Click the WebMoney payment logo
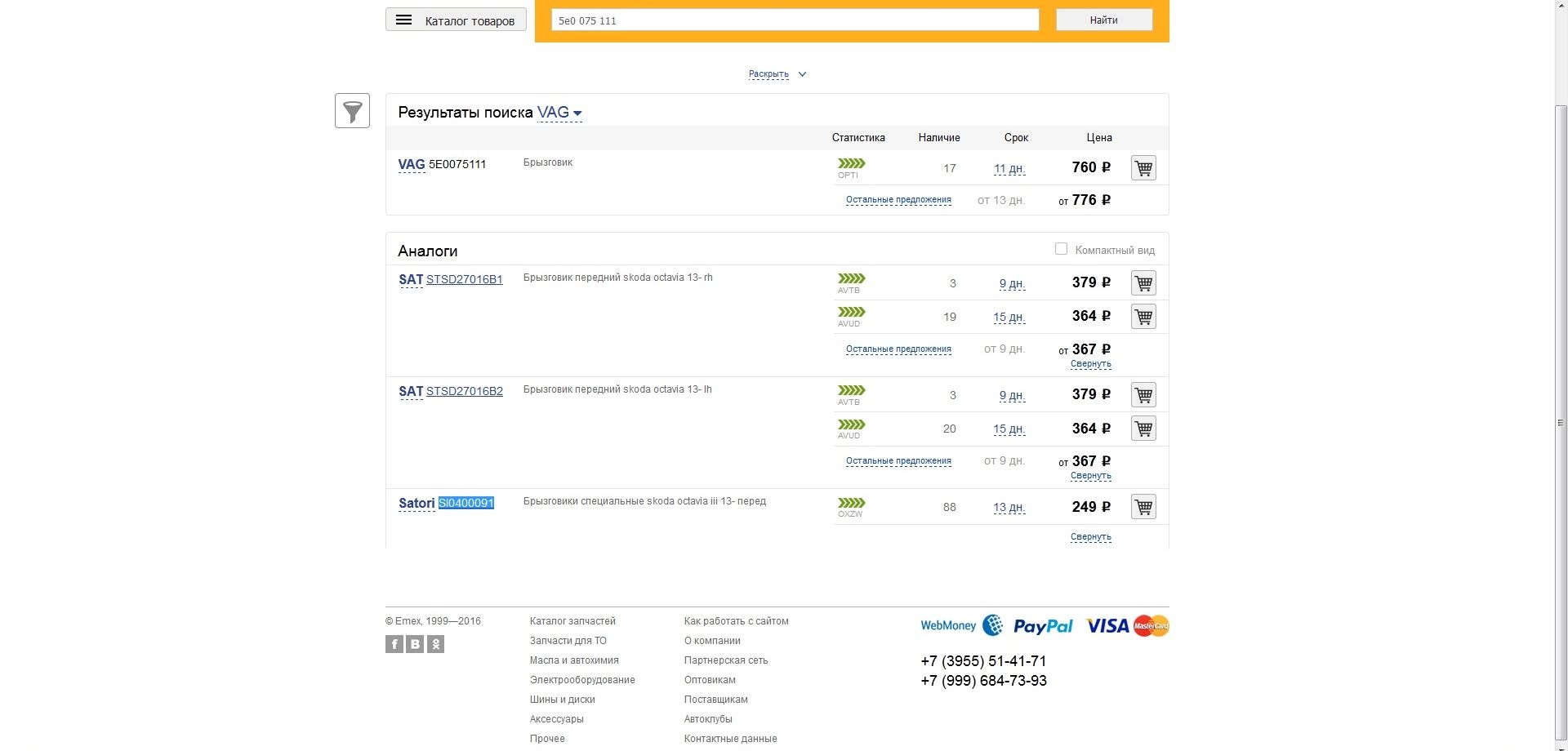Image resolution: width=1568 pixels, height=751 pixels. pos(961,626)
